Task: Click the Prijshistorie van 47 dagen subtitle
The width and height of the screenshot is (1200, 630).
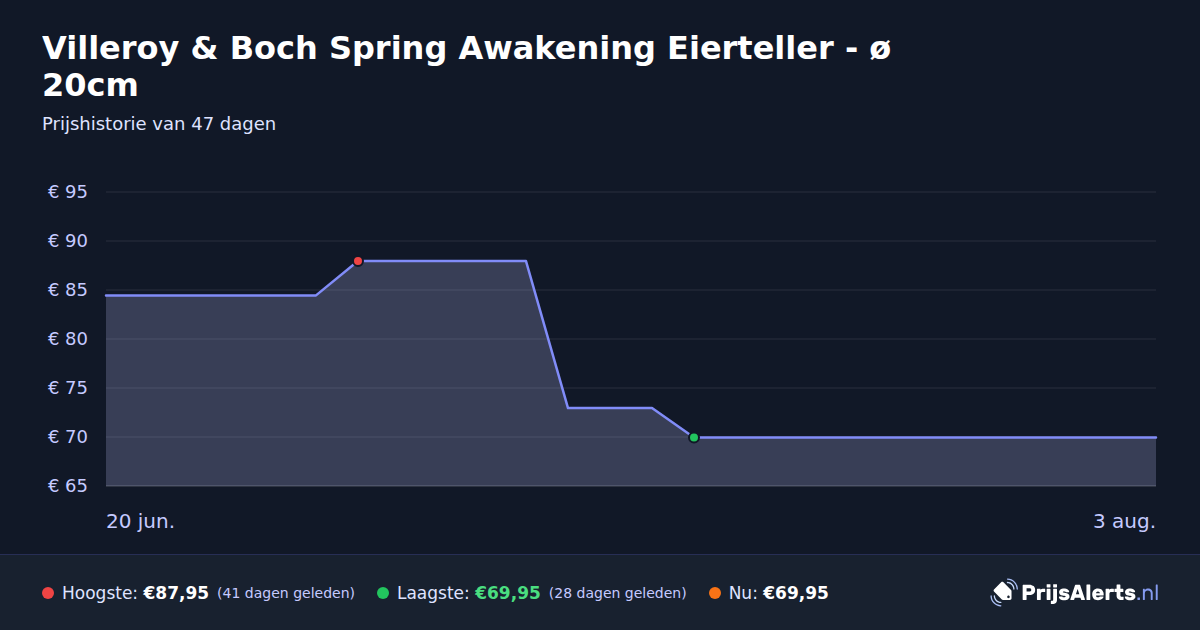Action: click(159, 124)
